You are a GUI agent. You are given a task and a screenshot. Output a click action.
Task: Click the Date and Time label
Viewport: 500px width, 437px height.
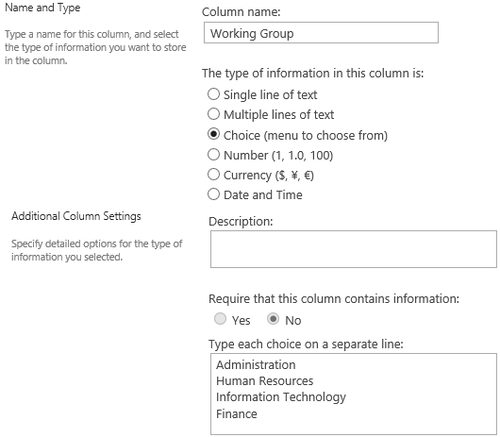(x=263, y=195)
